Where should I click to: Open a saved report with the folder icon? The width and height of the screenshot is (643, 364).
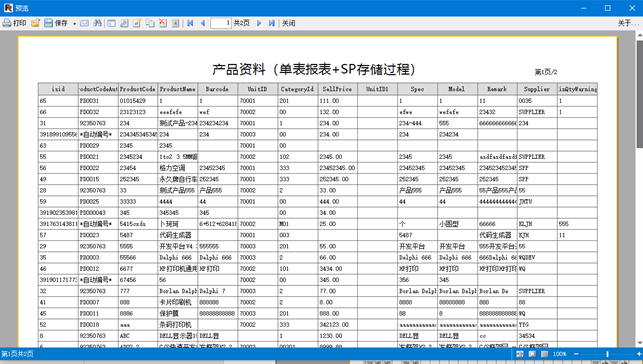(36, 23)
